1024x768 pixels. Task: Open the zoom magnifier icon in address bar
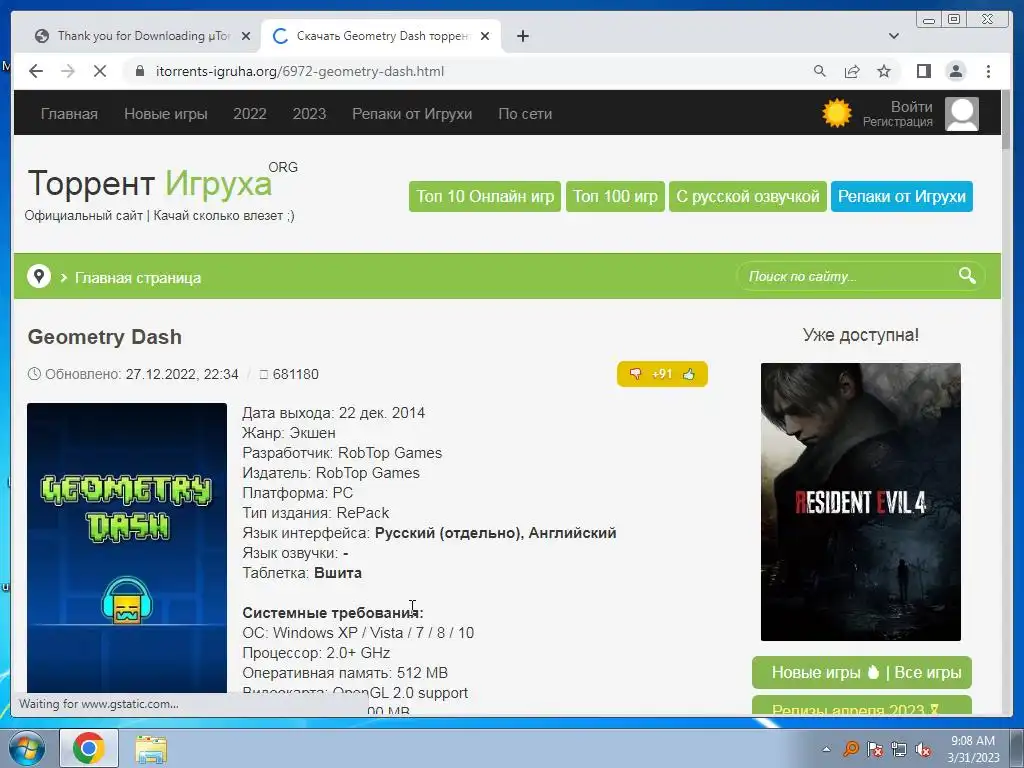[820, 71]
